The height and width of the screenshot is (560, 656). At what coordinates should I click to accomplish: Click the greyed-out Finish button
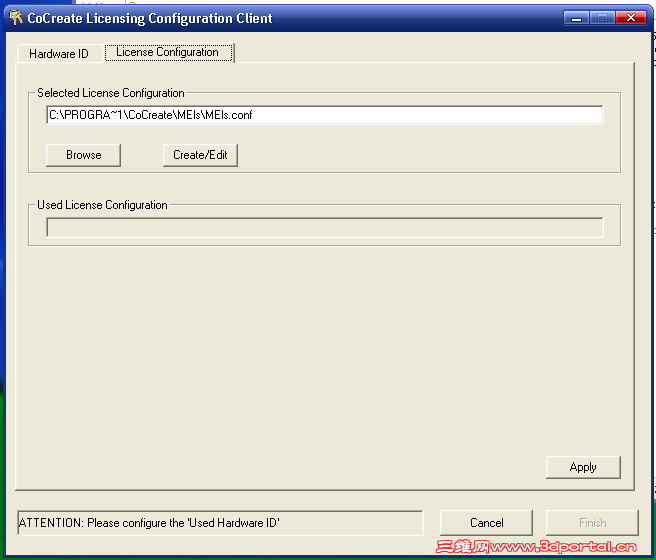592,523
